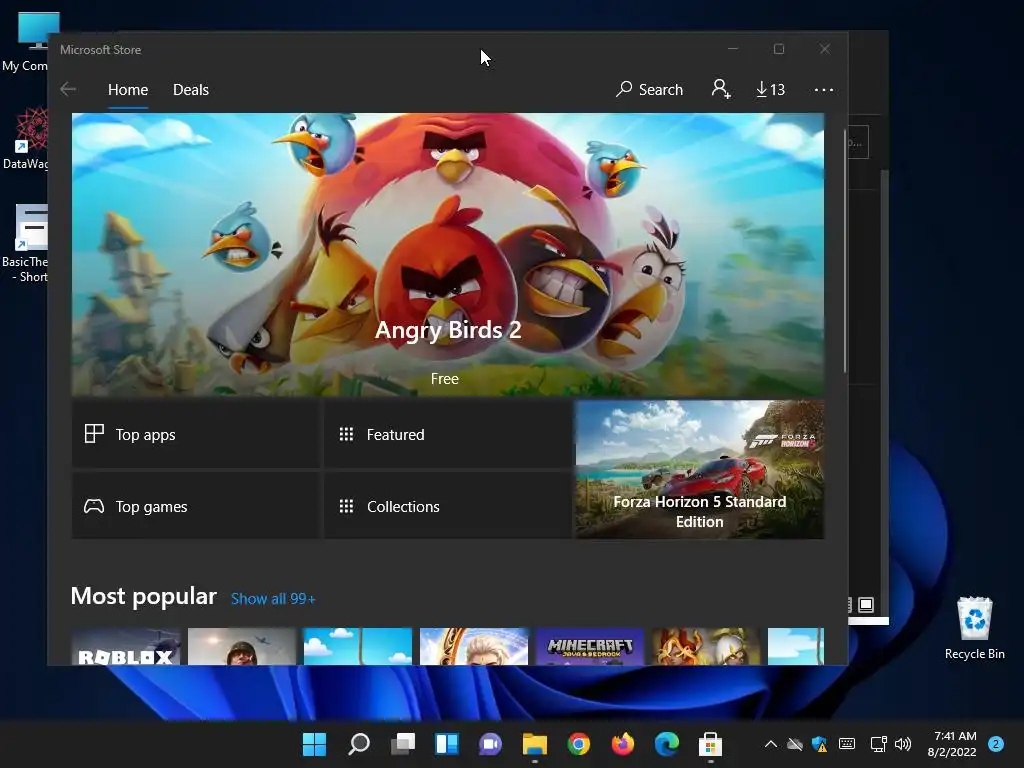Viewport: 1024px width, 768px height.
Task: Select the Recycle Bin desktop icon
Action: 974,628
